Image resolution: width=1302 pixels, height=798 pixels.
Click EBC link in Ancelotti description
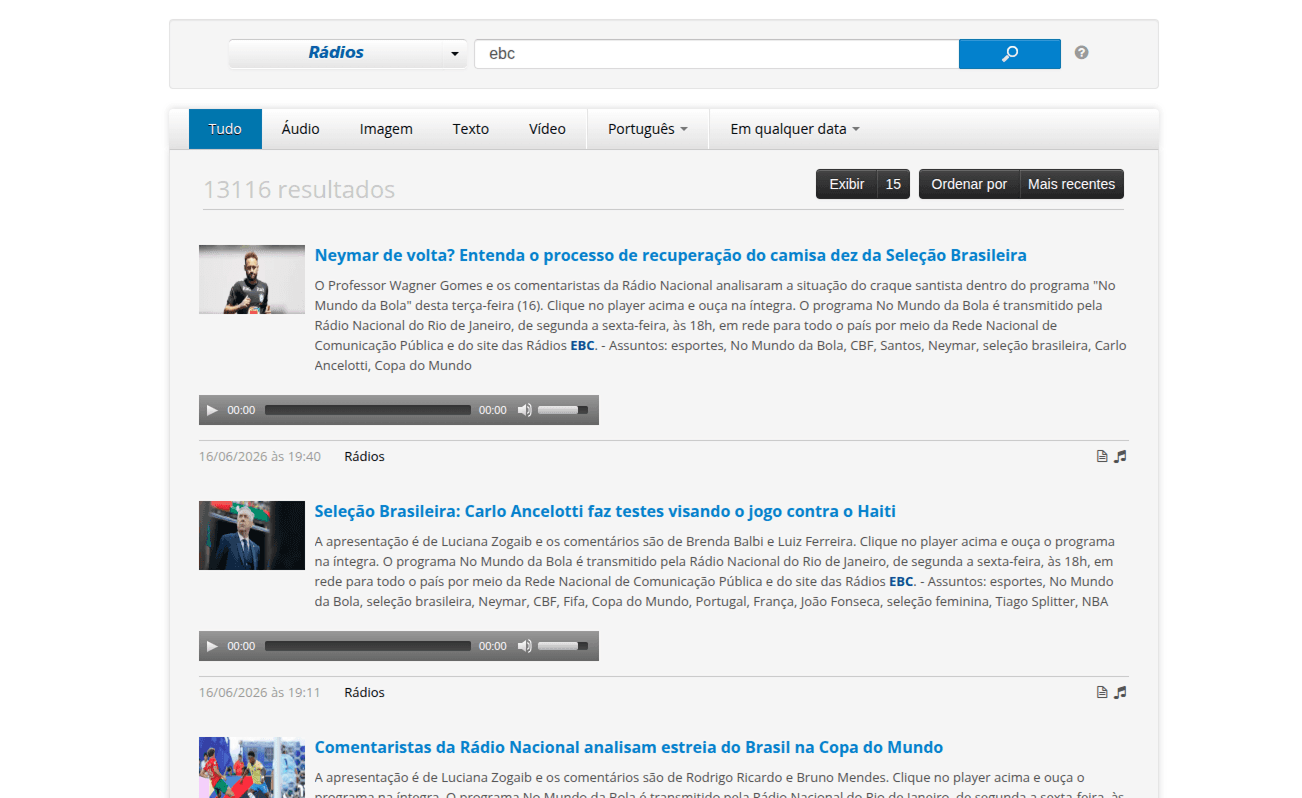coord(901,582)
